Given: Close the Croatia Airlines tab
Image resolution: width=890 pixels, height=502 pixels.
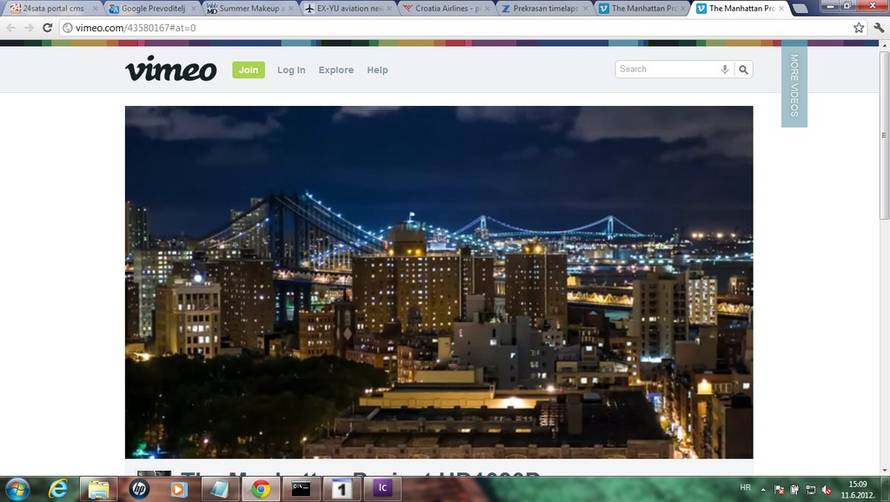Looking at the screenshot, I should [487, 9].
